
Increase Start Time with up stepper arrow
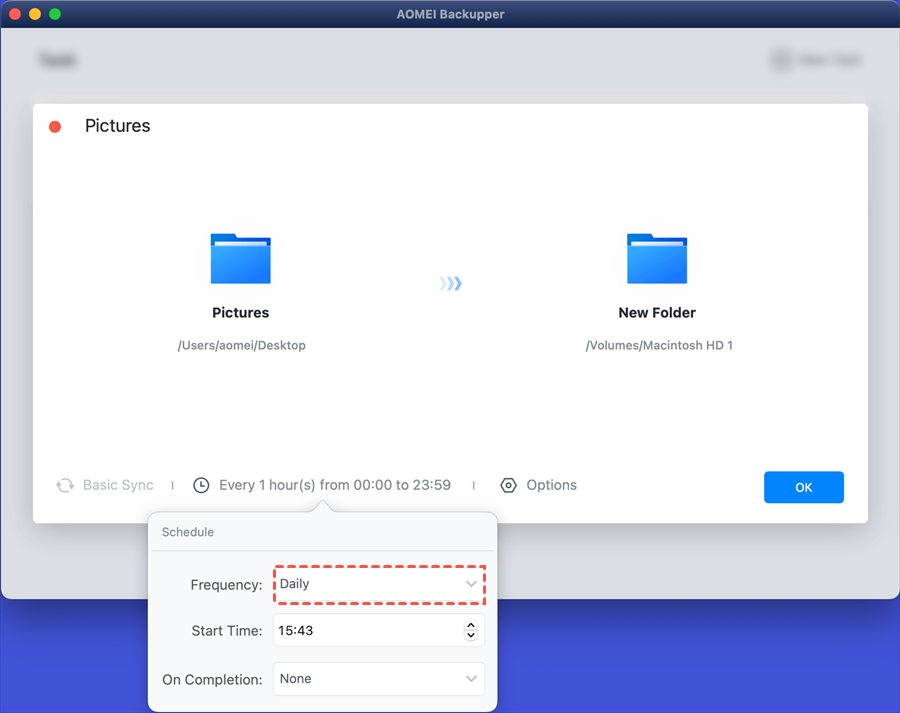471,625
